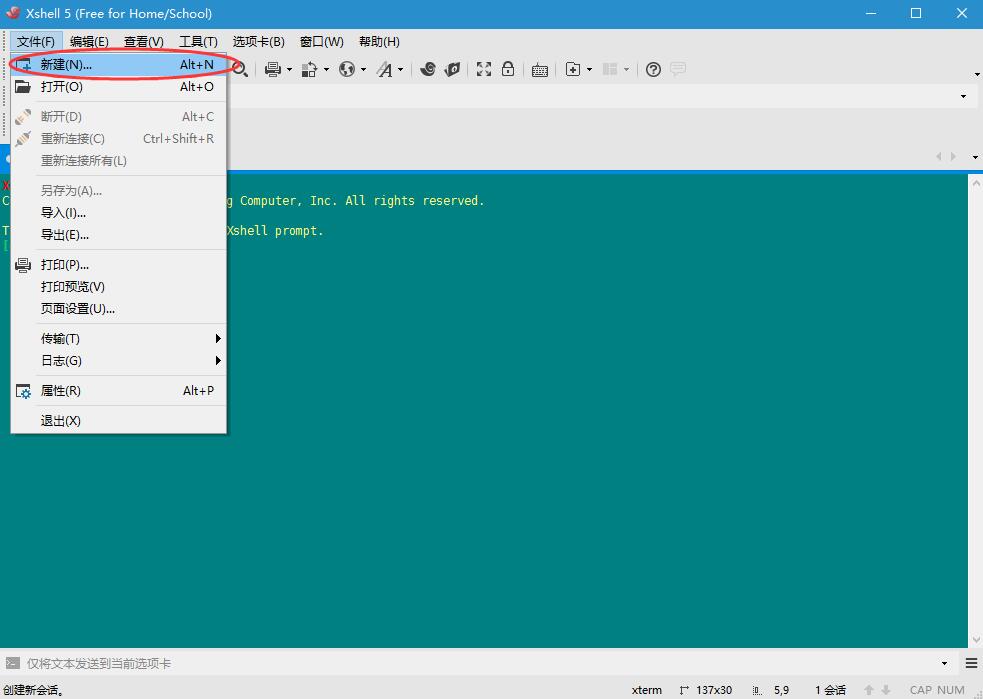The height and width of the screenshot is (699, 983).
Task: Click the help question mark icon
Action: [653, 69]
